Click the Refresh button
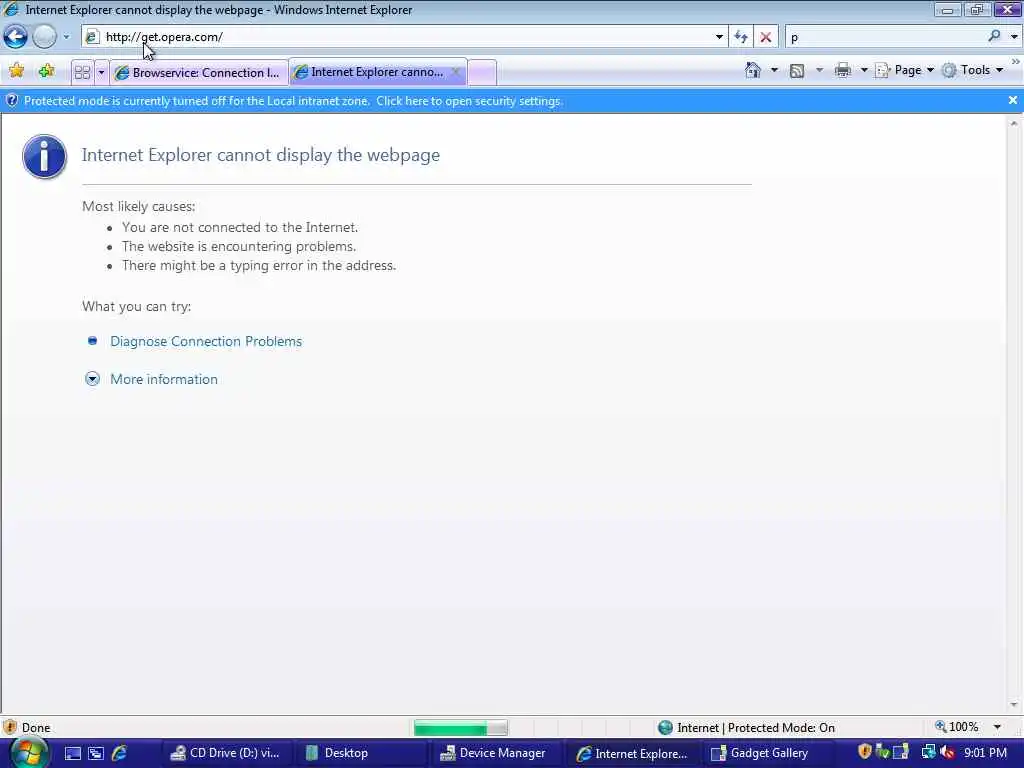This screenshot has width=1024, height=768. (x=741, y=37)
